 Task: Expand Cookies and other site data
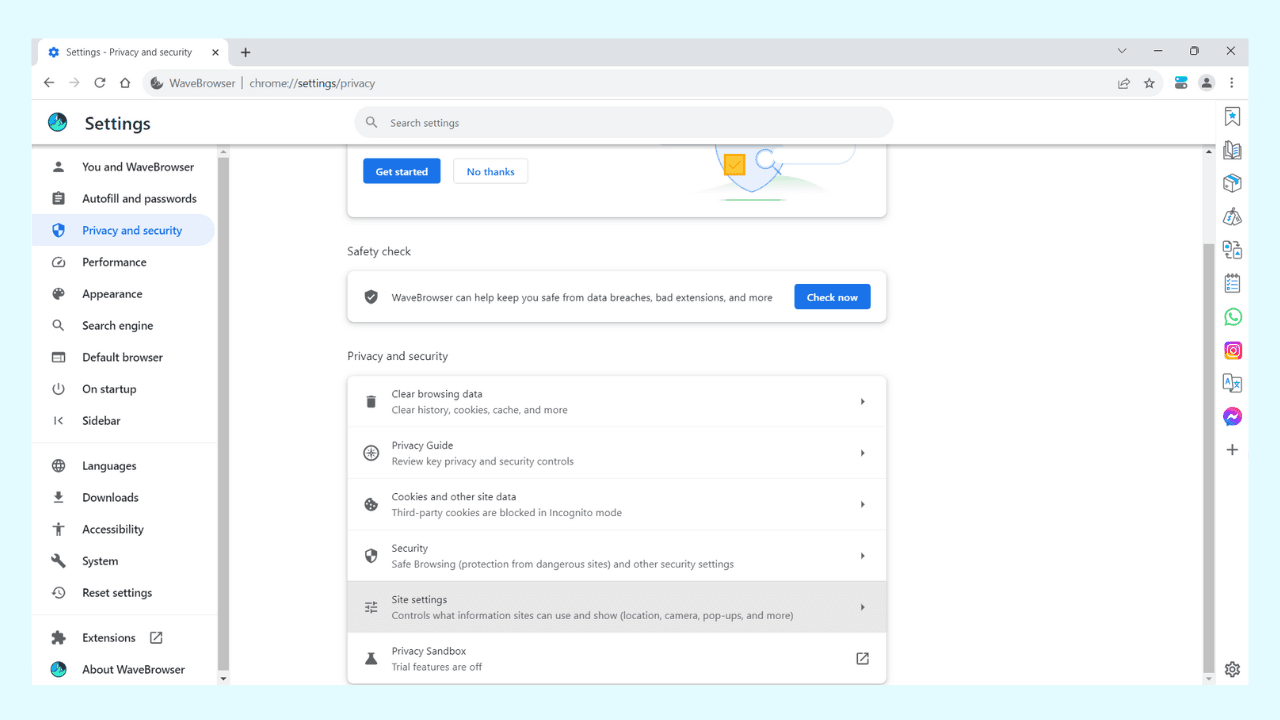pos(616,504)
